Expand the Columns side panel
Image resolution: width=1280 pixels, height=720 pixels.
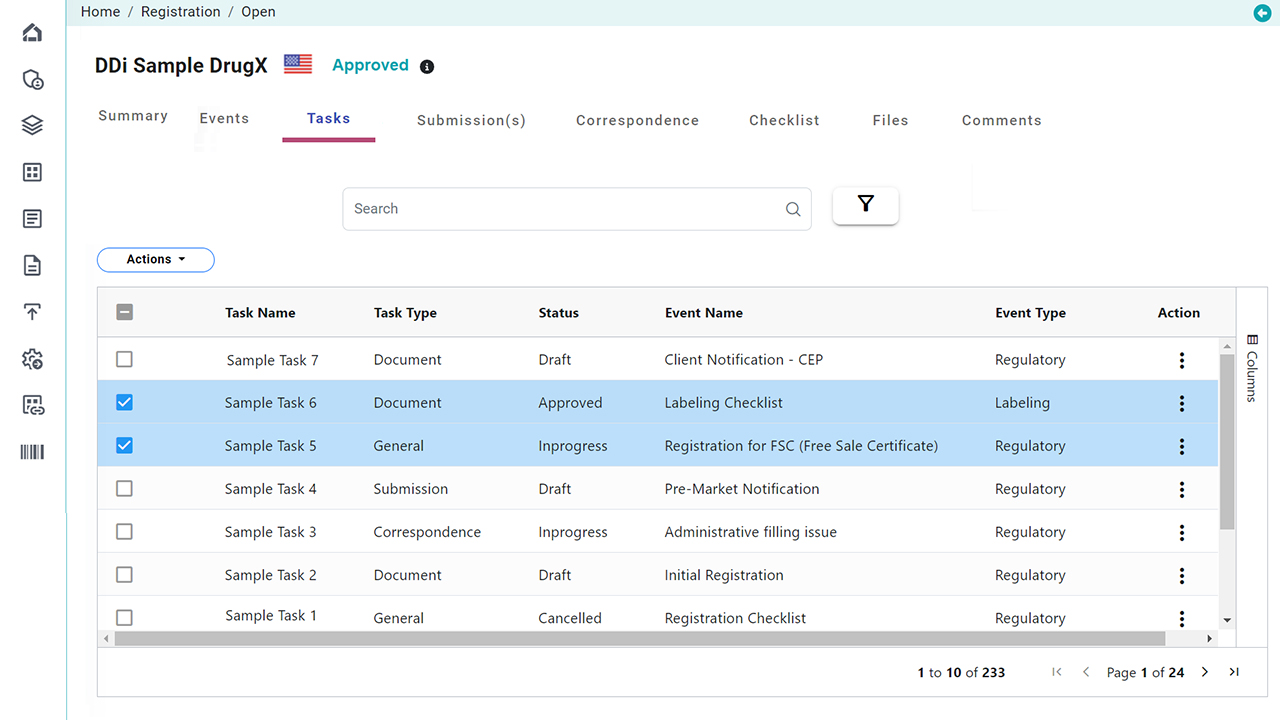coord(1252,367)
